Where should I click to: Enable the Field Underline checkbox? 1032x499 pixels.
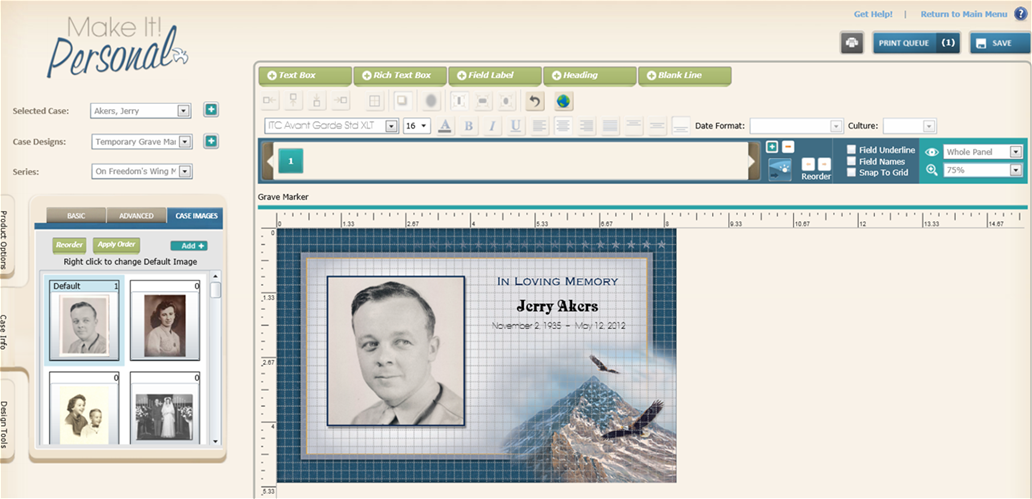tap(851, 150)
